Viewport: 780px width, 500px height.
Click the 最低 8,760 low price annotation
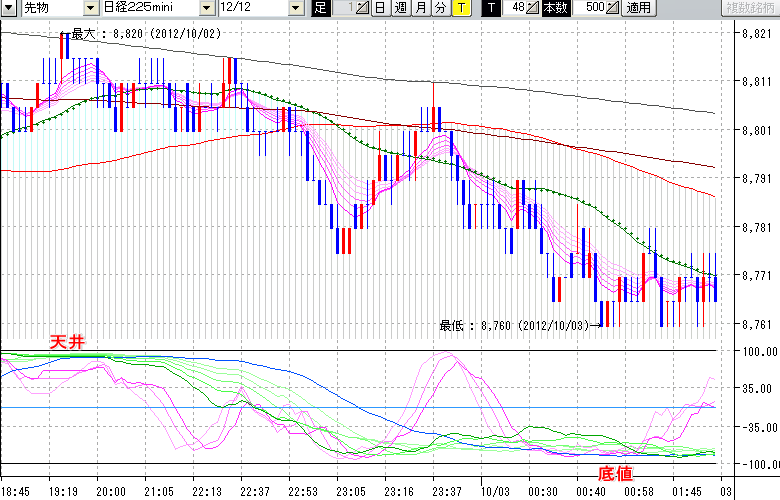(515, 324)
